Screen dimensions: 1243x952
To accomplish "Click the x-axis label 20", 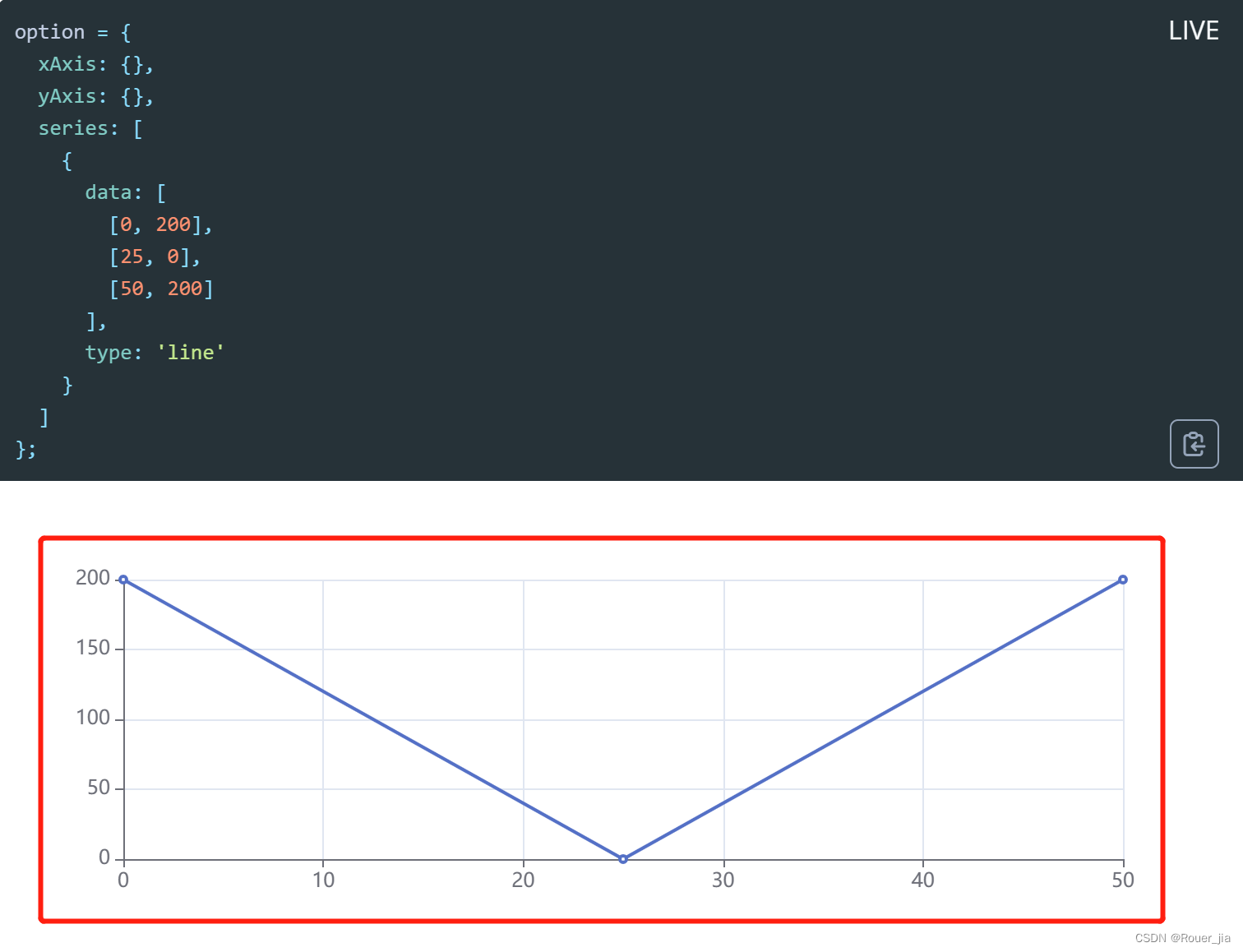I will click(x=523, y=880).
